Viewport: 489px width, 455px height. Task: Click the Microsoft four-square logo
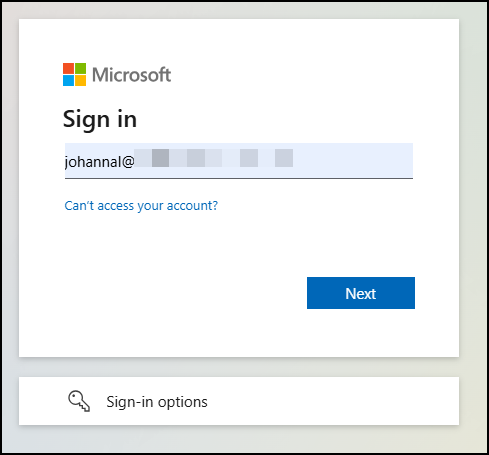[x=74, y=74]
